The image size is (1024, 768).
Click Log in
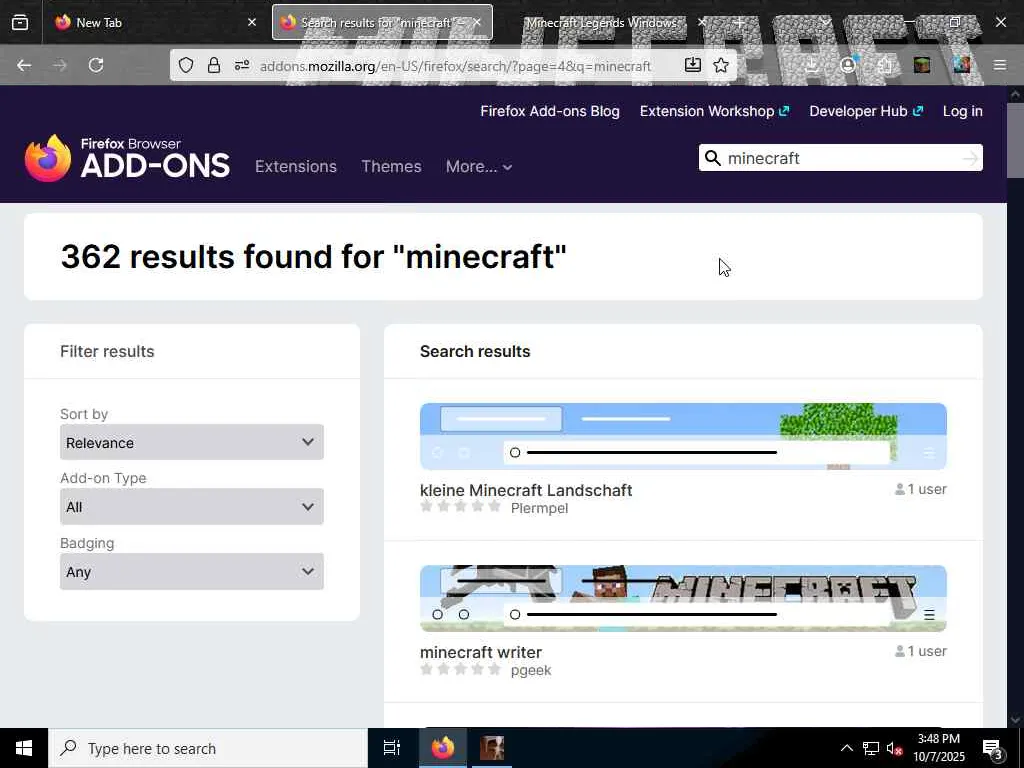tap(963, 111)
